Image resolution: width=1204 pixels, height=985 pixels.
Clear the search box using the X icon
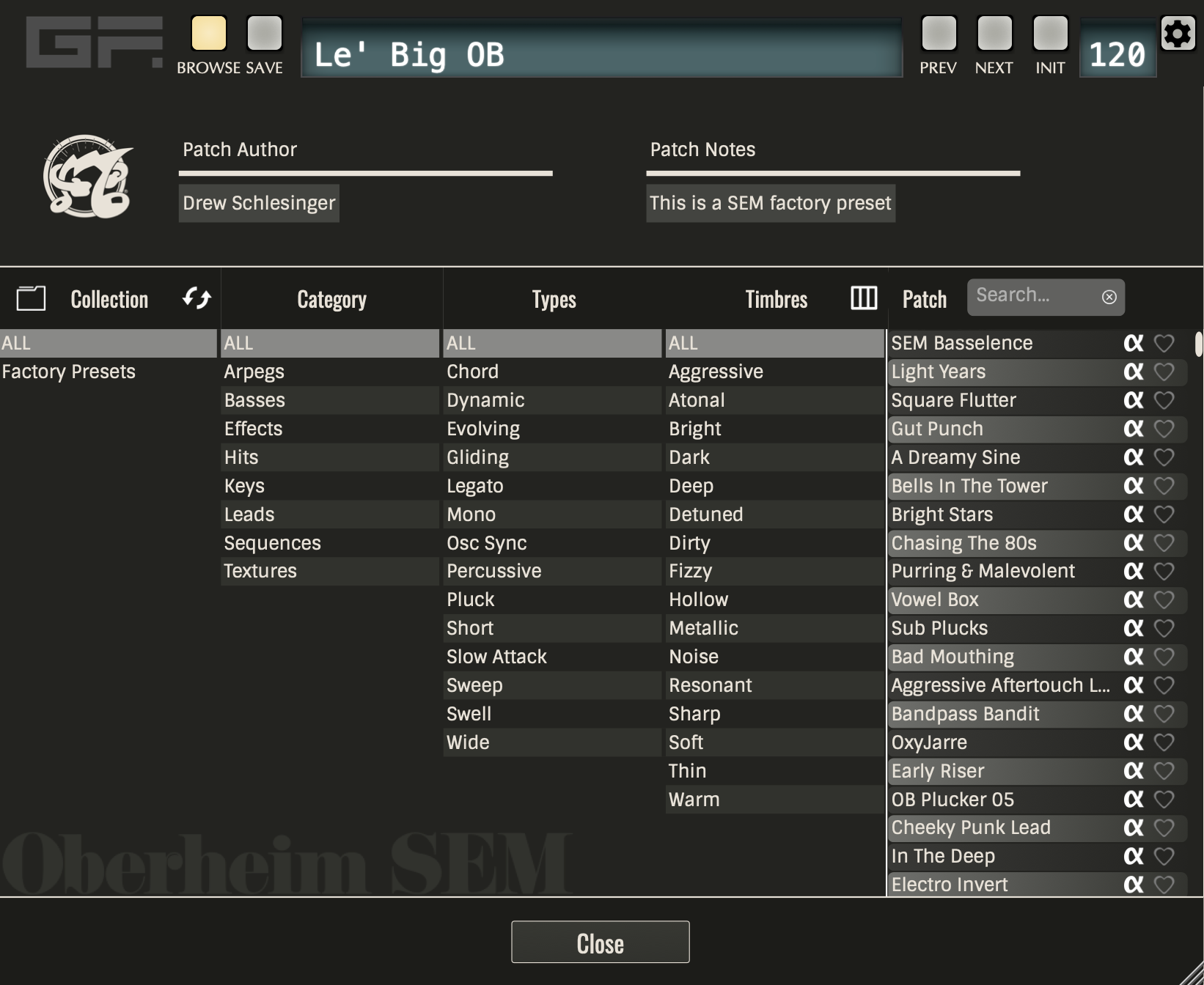pos(1108,297)
